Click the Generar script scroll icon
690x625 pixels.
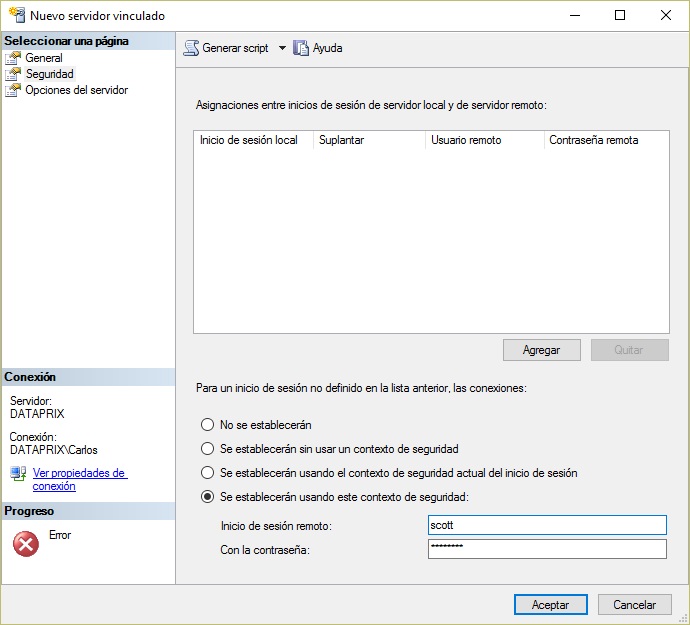coord(191,48)
